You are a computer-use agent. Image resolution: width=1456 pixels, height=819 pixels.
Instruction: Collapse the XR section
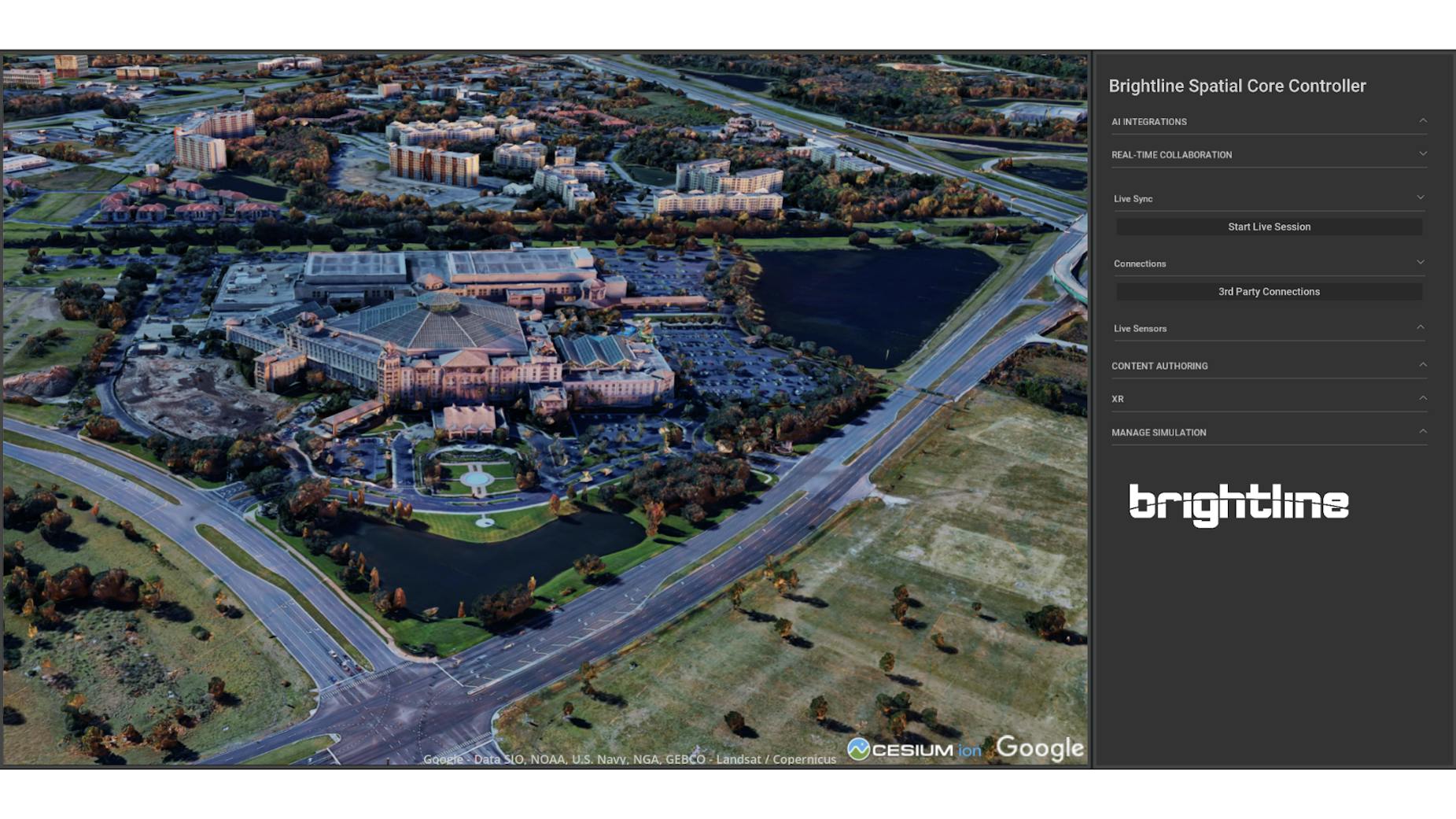click(x=1422, y=398)
